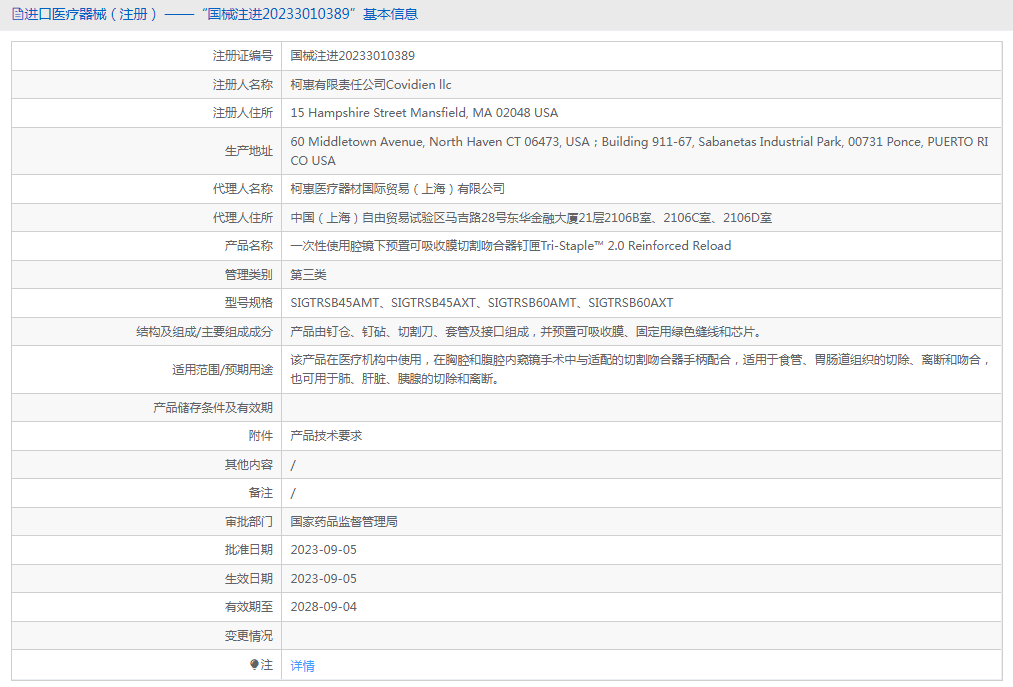Select approval date 2023-09-05 in 批准日期 row
The height and width of the screenshot is (687, 1013).
pos(324,550)
